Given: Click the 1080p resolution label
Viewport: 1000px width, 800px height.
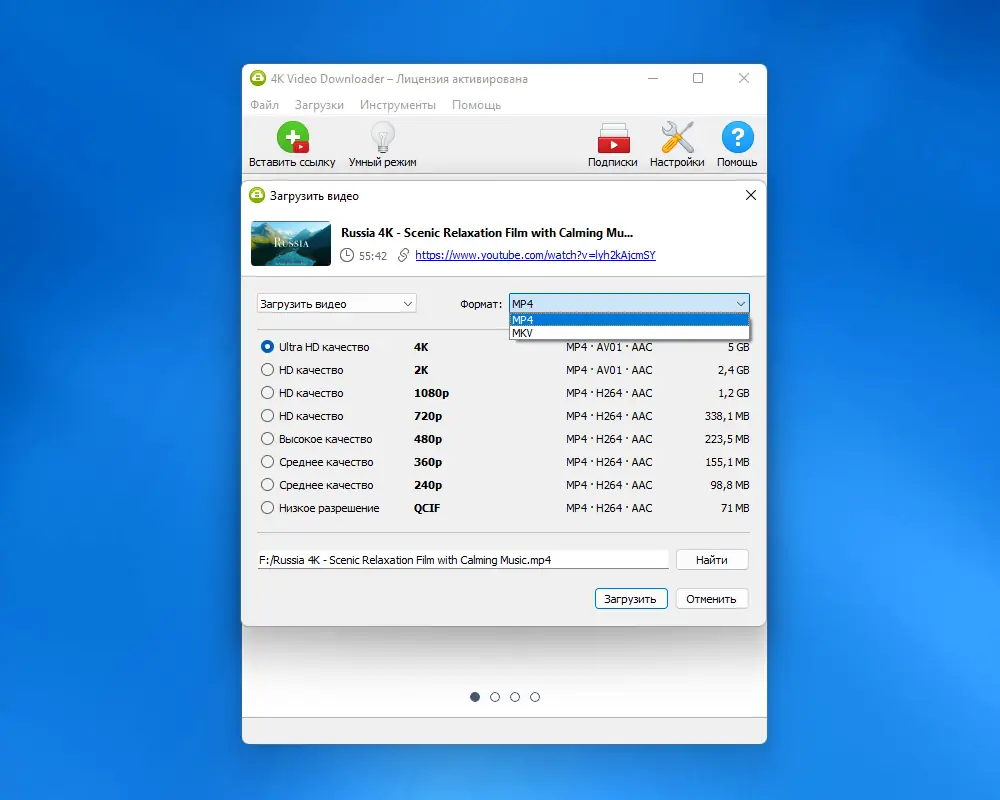Looking at the screenshot, I should [x=431, y=393].
